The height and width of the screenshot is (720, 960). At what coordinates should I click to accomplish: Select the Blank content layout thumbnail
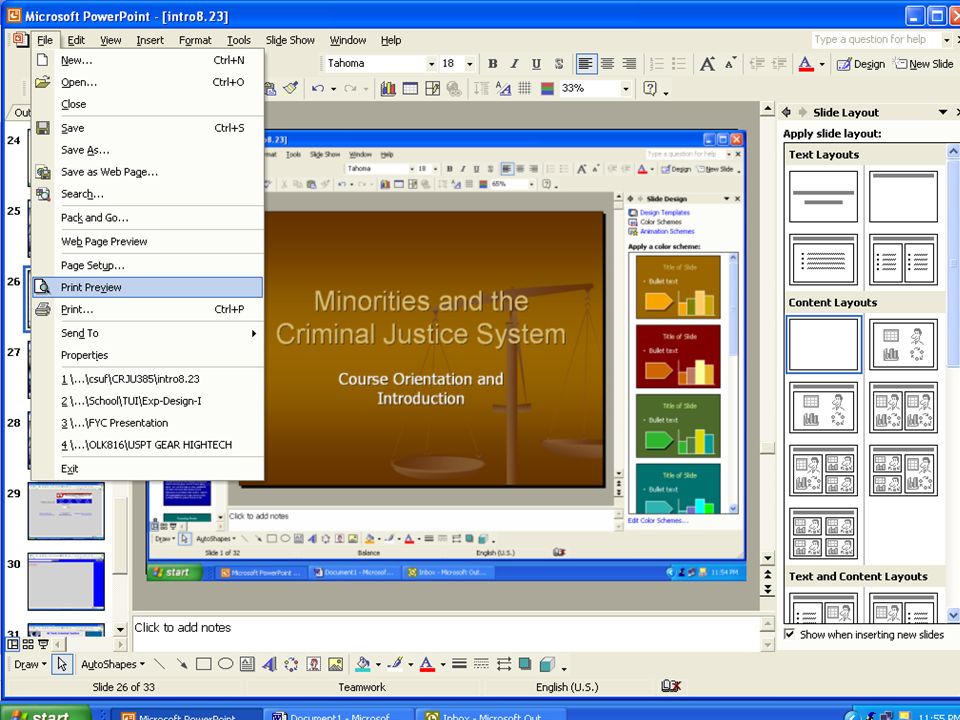(823, 344)
